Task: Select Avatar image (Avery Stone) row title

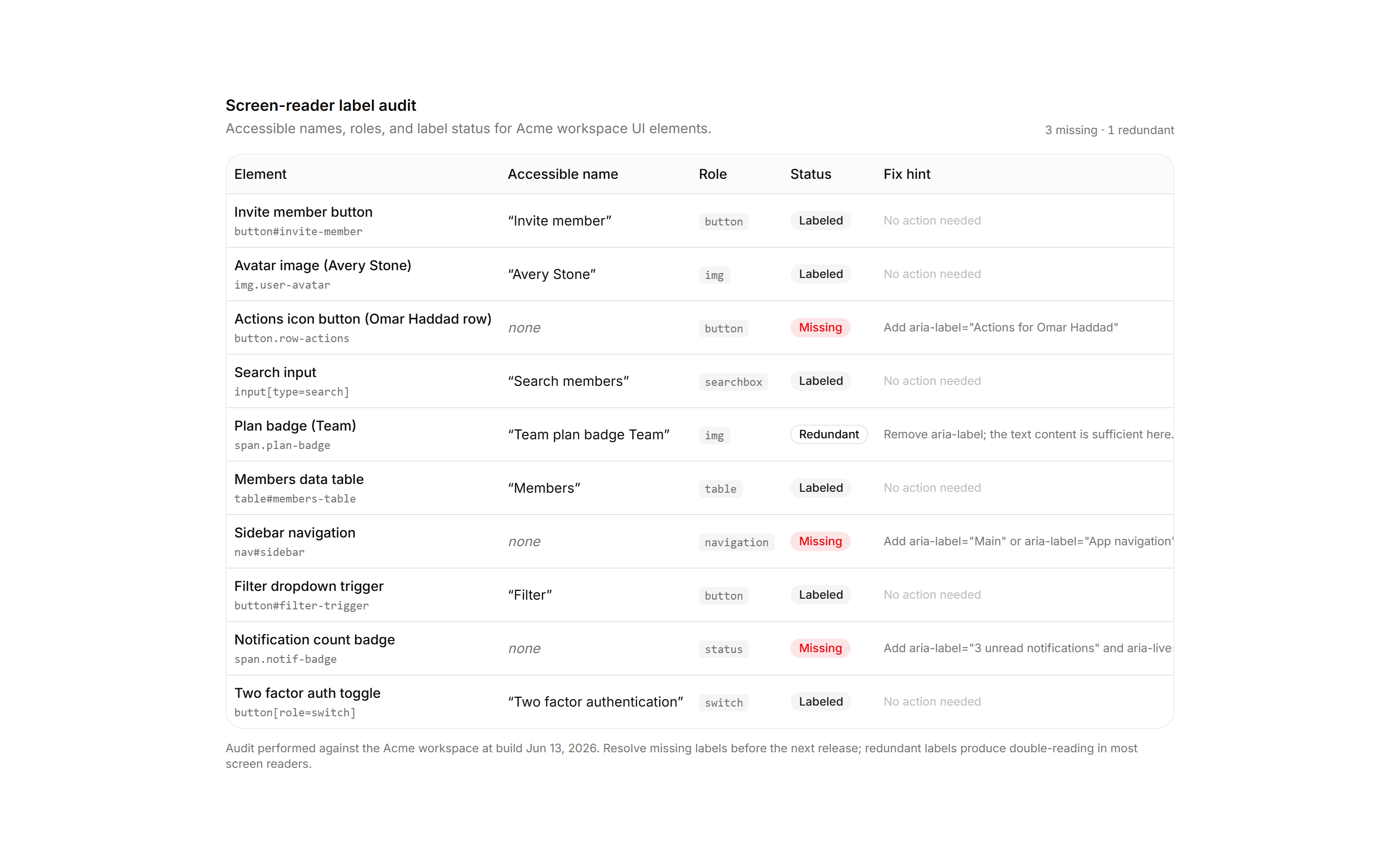Action: click(323, 265)
